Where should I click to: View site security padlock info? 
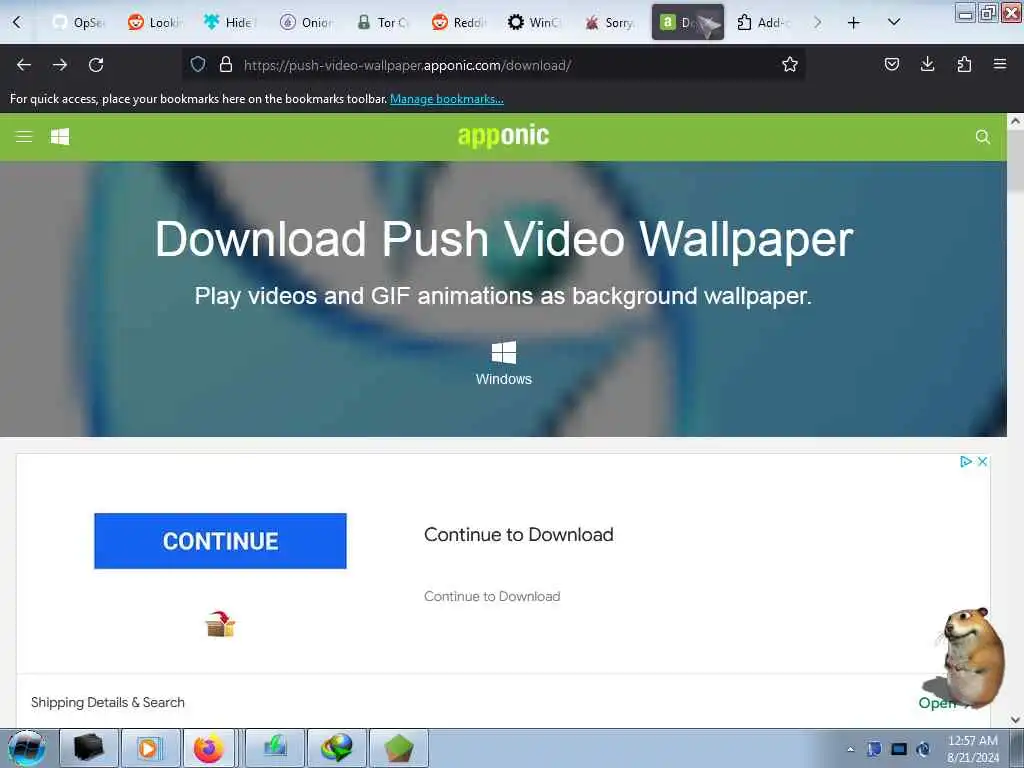pyautogui.click(x=226, y=64)
